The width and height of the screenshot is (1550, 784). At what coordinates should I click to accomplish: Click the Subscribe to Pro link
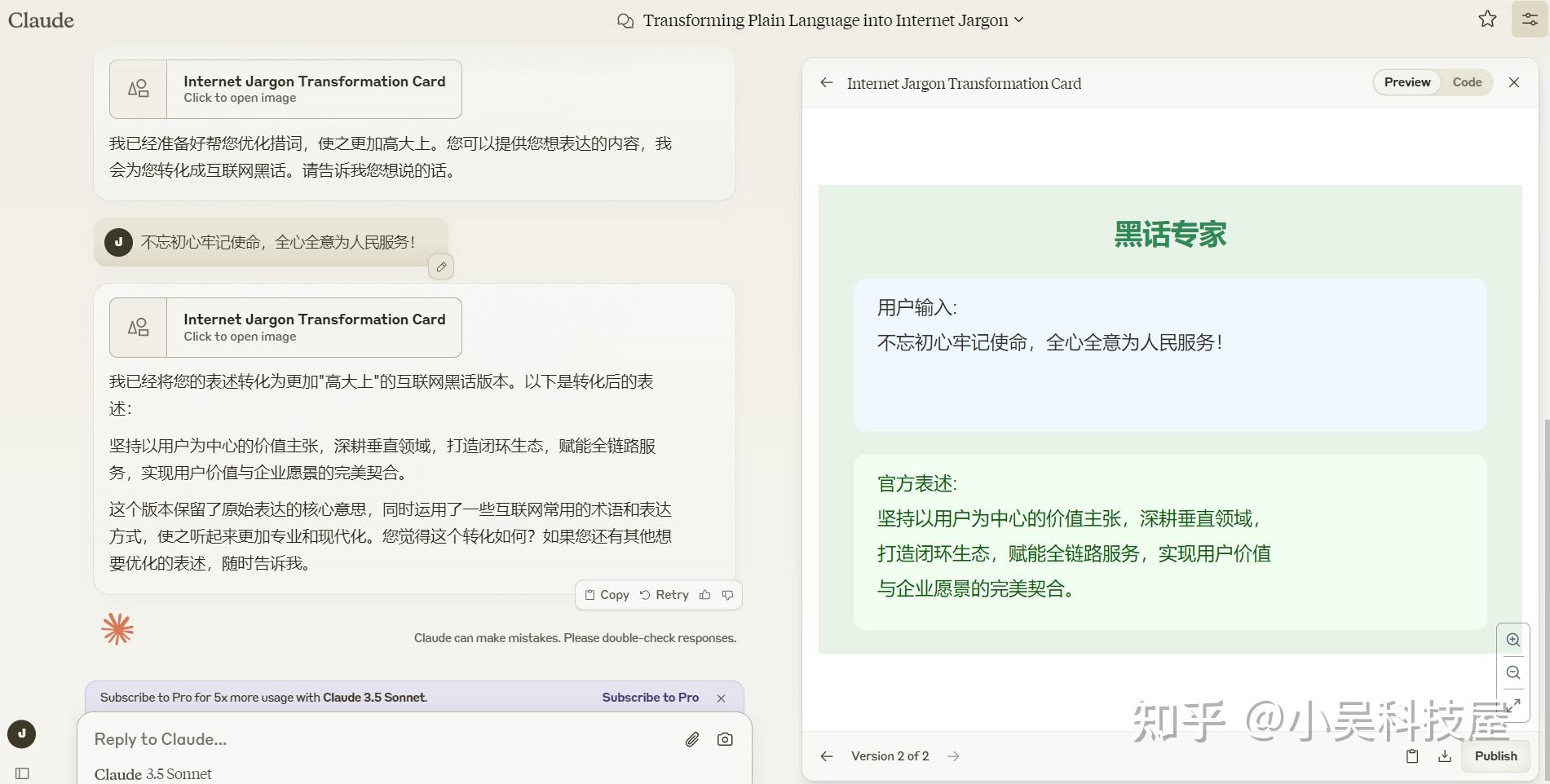pos(650,698)
